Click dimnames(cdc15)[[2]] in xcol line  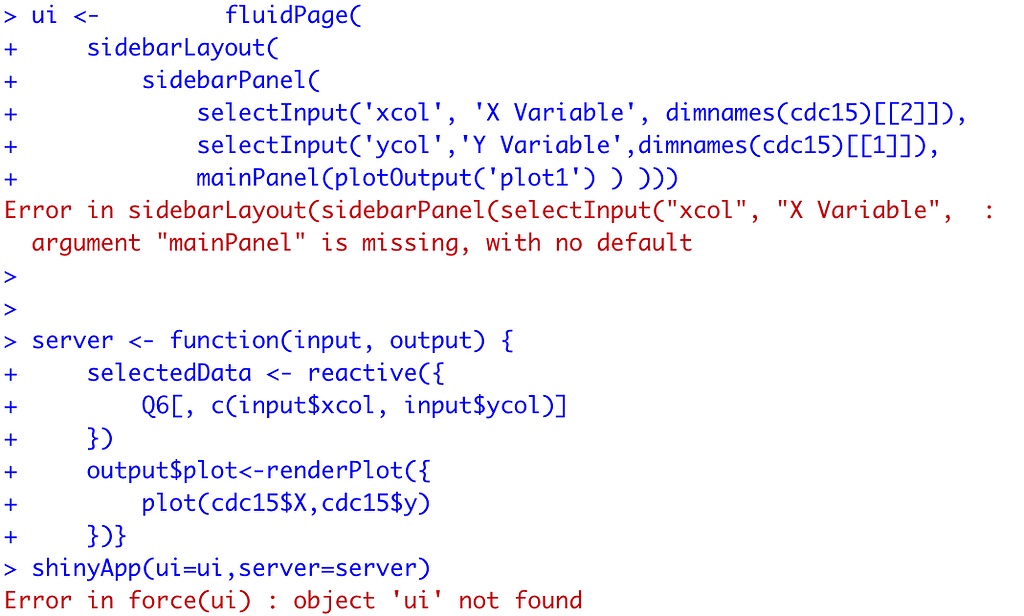809,114
